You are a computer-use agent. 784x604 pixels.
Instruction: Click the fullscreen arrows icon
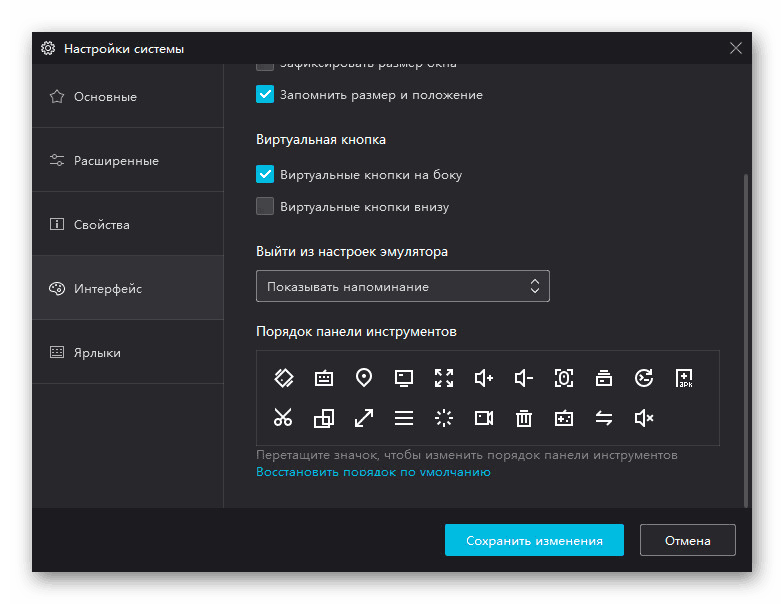coord(444,378)
